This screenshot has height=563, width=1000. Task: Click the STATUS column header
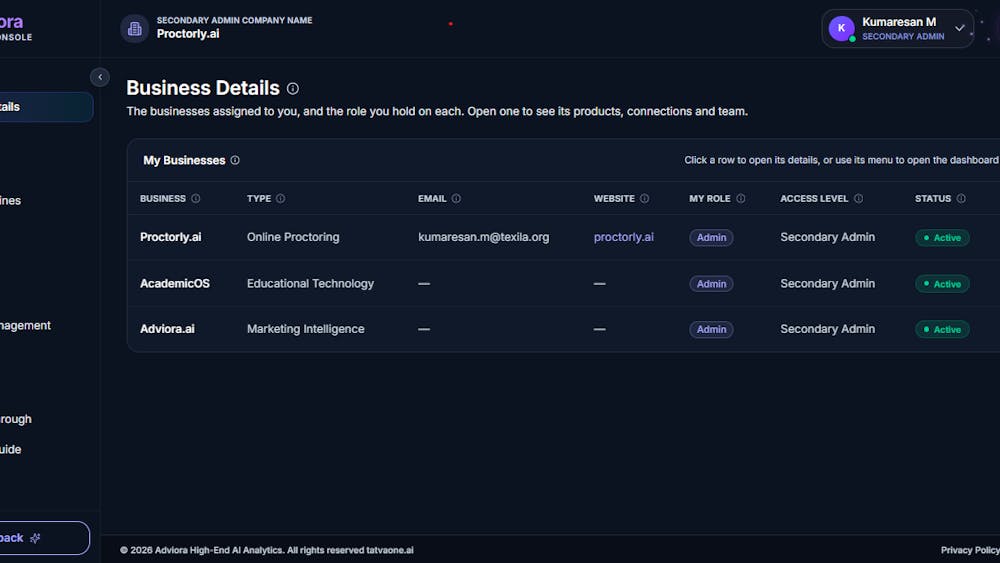(x=933, y=198)
